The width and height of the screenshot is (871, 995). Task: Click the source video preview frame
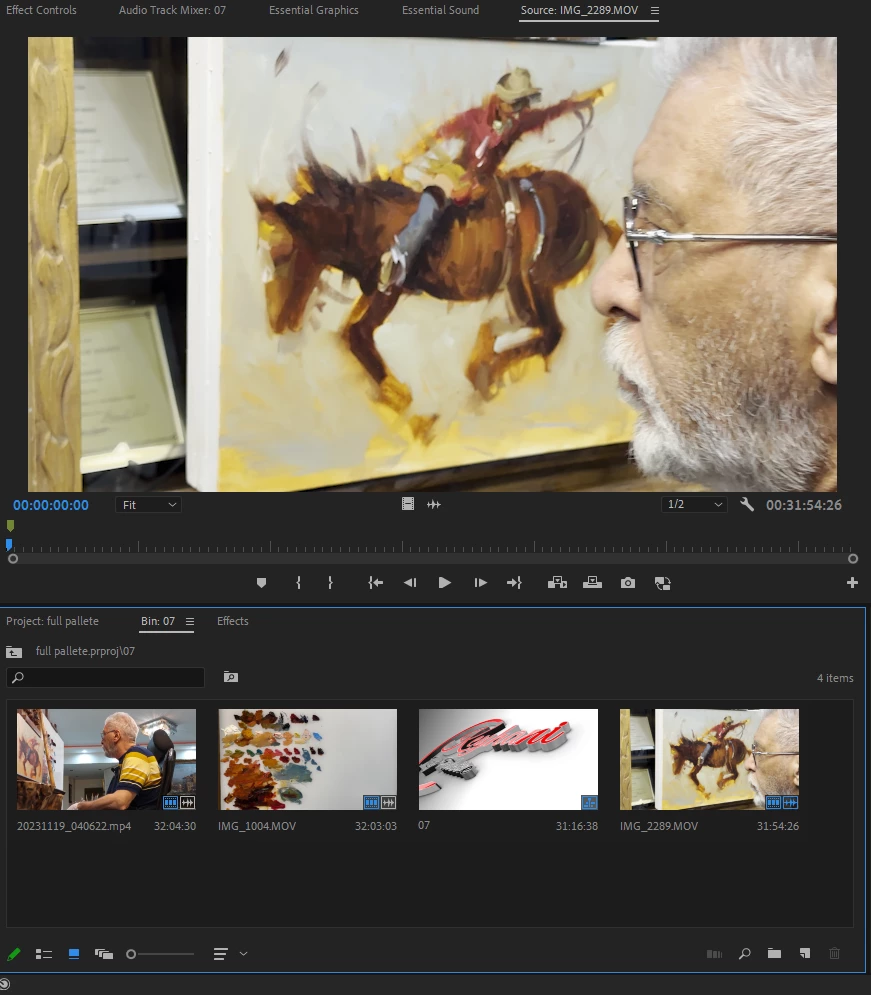[x=432, y=264]
